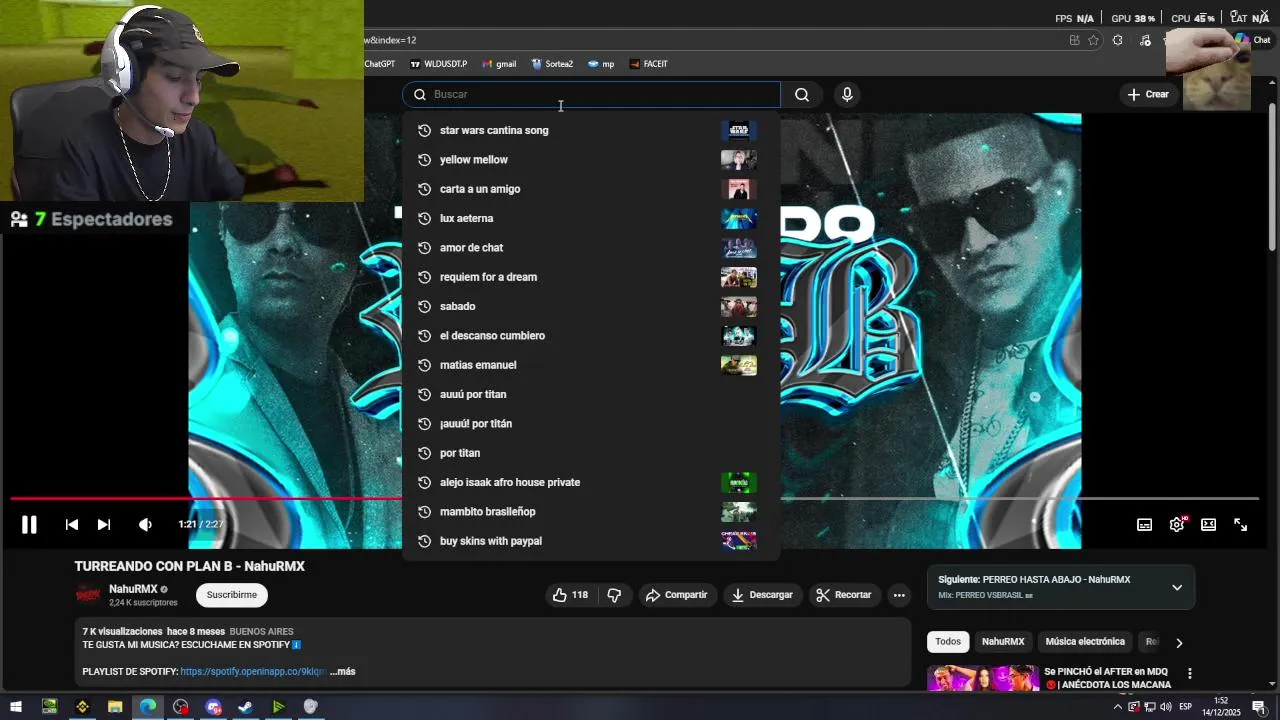Select 'el descanso cumbiero' suggestion
This screenshot has height=720, width=1280.
[x=591, y=336]
